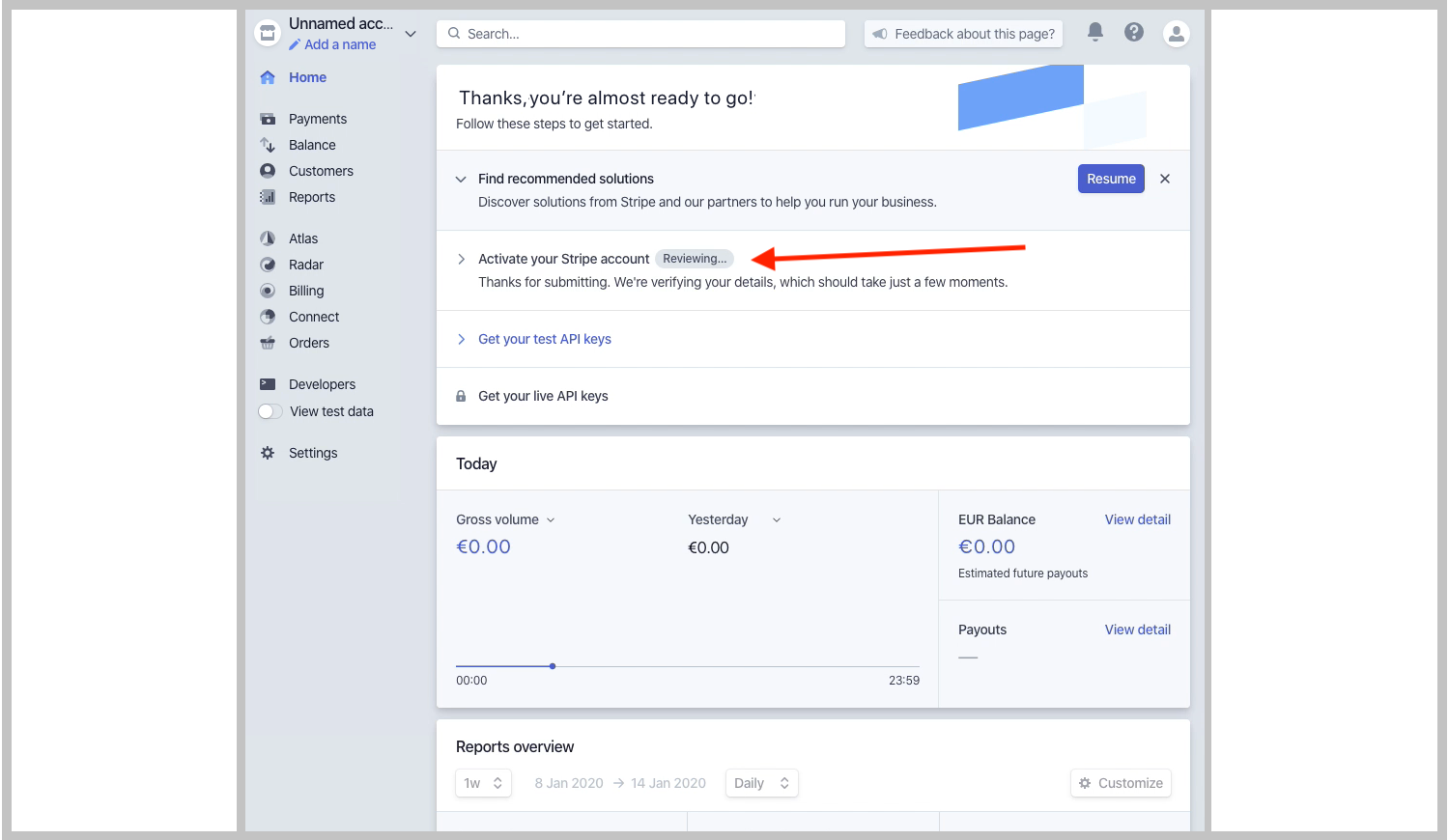1449x840 pixels.
Task: Open Radar in sidebar
Action: pos(306,265)
